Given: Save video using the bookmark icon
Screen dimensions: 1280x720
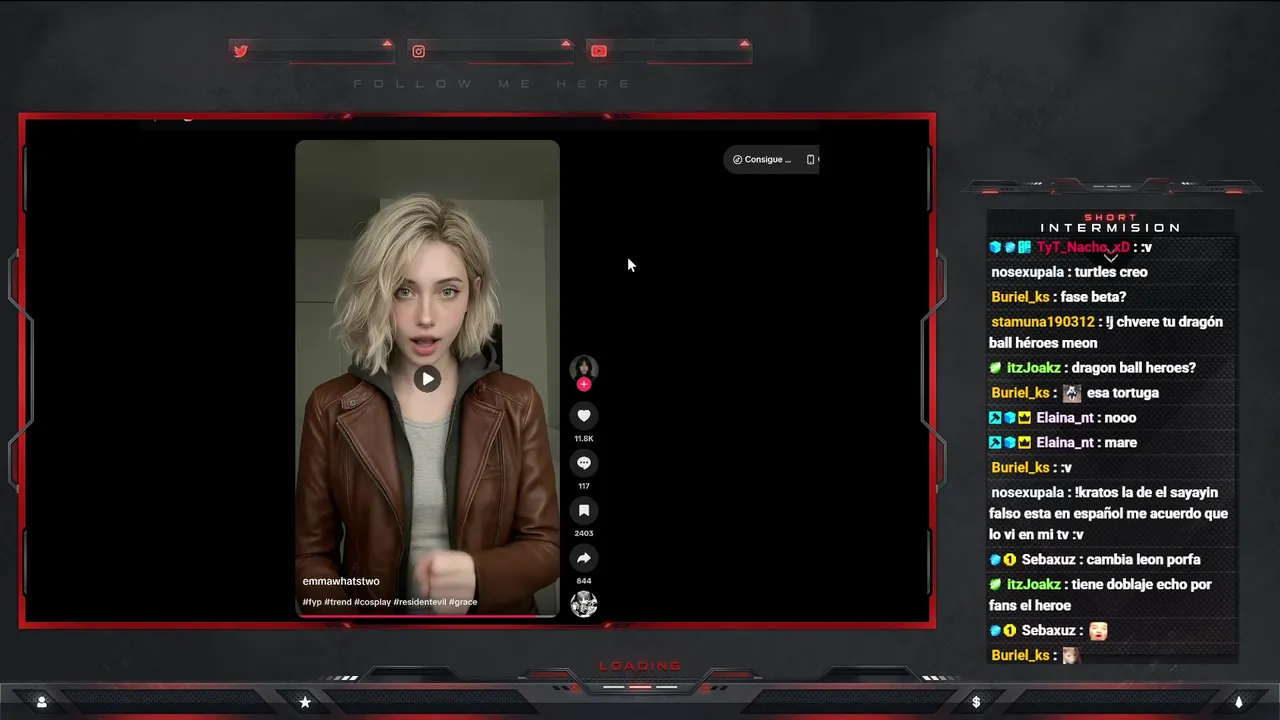Looking at the screenshot, I should 584,510.
